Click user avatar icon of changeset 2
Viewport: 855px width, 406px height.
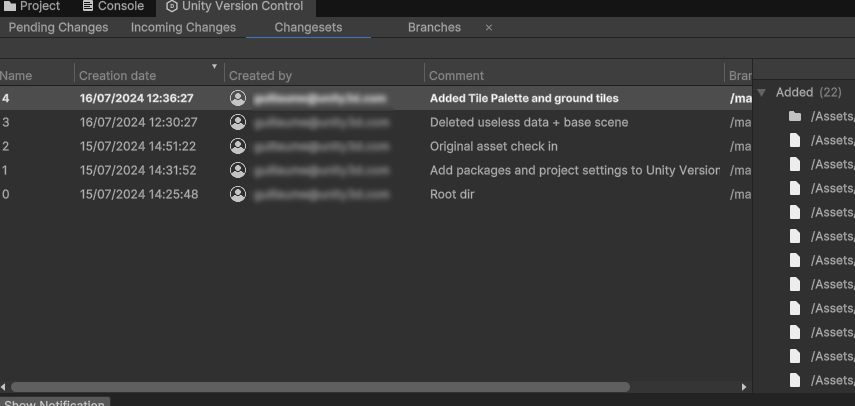[x=238, y=146]
